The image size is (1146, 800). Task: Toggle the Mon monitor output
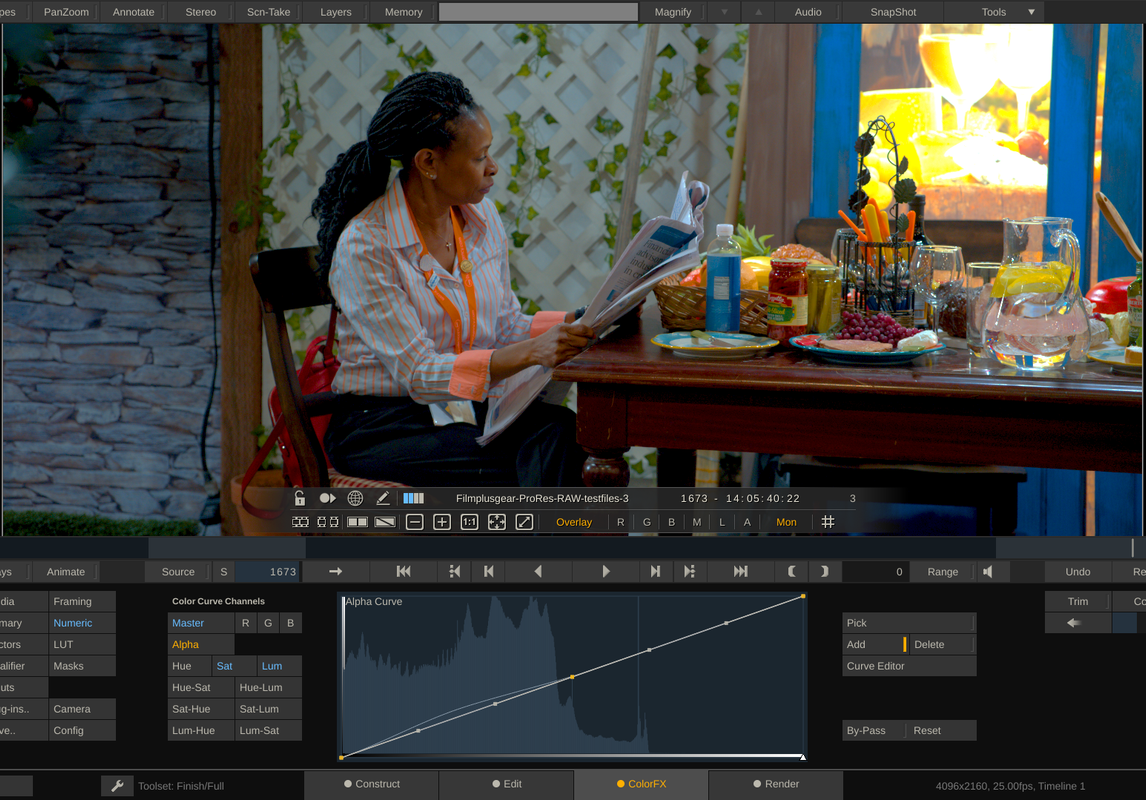[786, 522]
